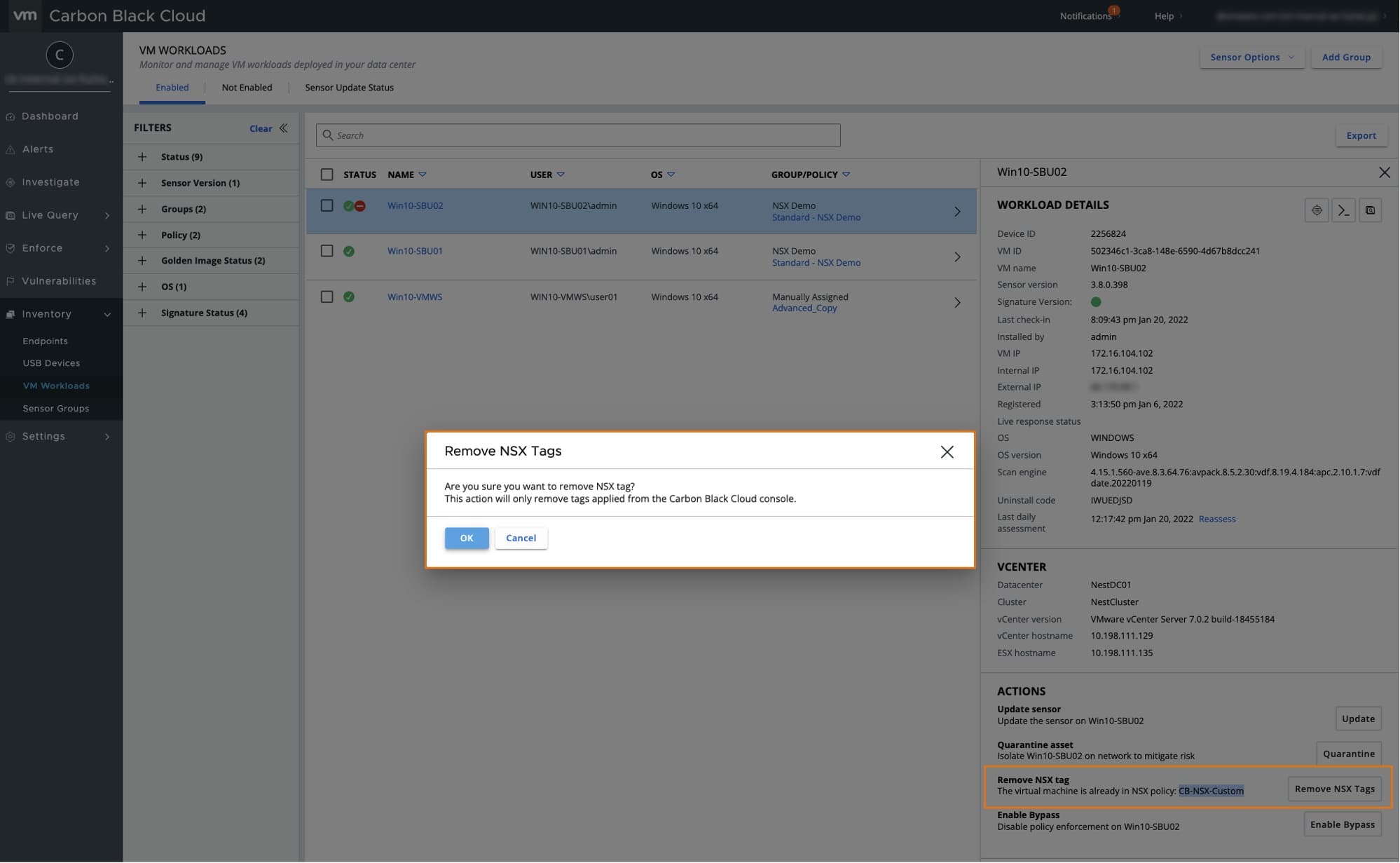The height and width of the screenshot is (863, 1400).
Task: Open the Sensor Options dropdown
Action: point(1251,57)
